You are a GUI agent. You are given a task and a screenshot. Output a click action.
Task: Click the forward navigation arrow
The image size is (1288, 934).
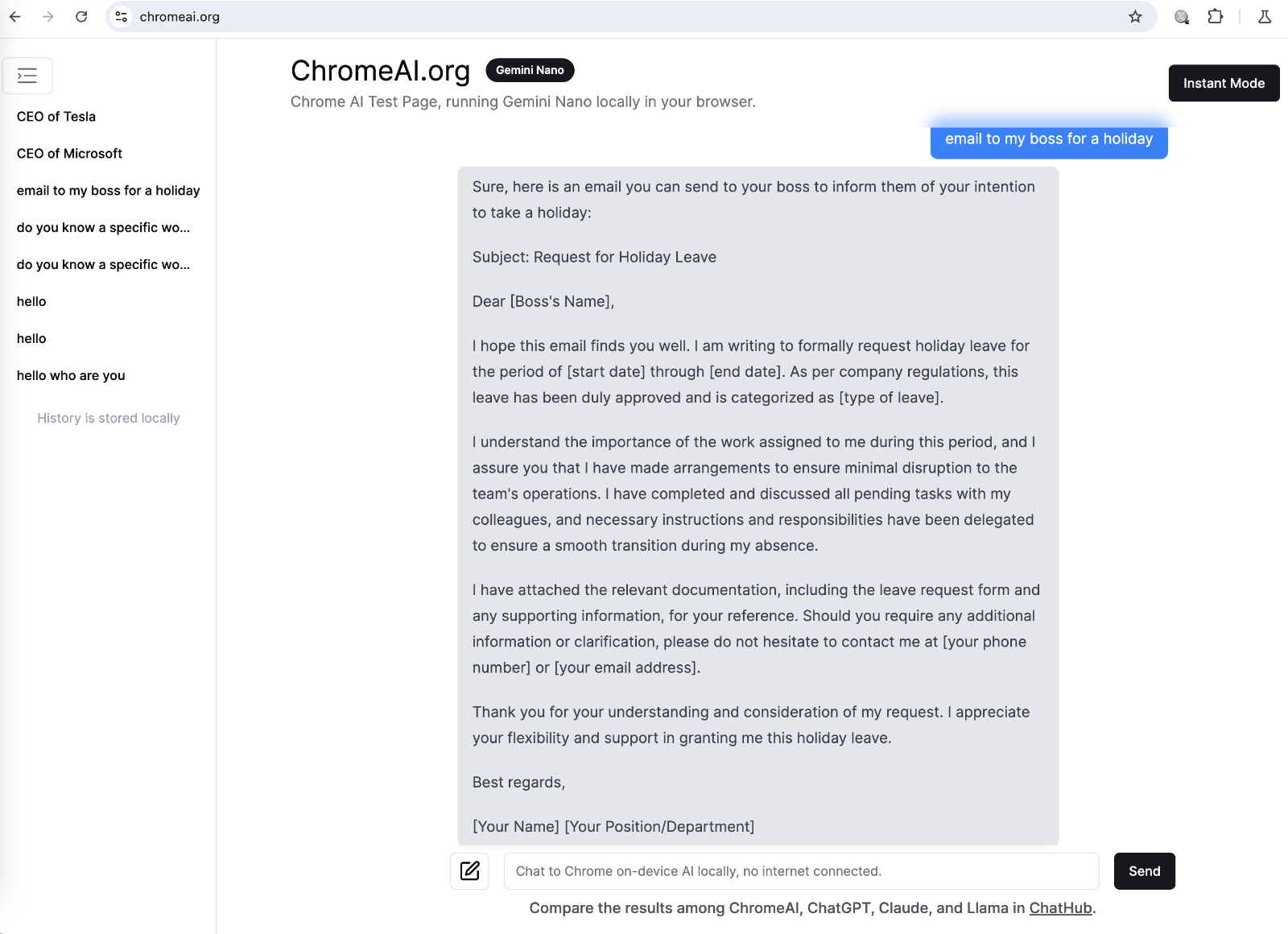point(47,16)
